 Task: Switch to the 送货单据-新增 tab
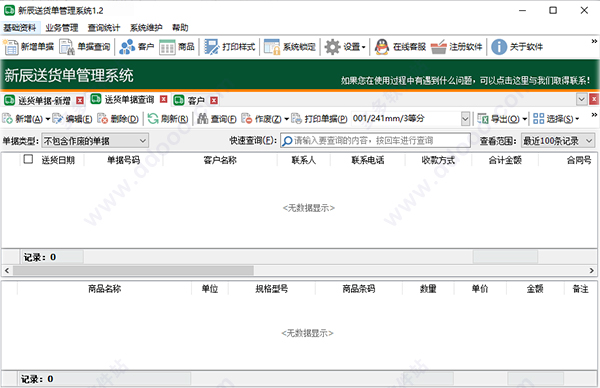(44, 101)
